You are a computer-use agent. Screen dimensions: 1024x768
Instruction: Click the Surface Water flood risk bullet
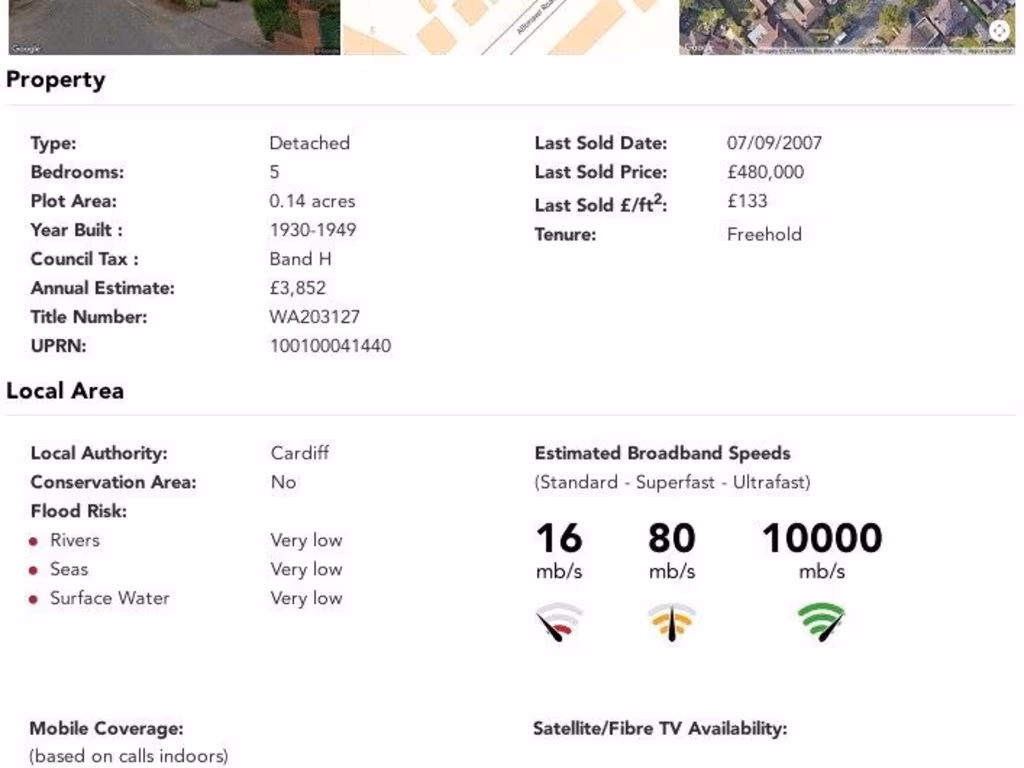[x=33, y=599]
